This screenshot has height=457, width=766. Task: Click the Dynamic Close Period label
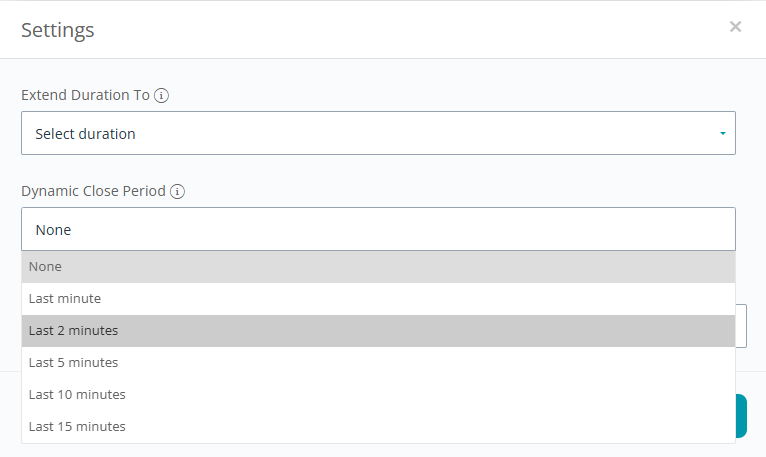[93, 191]
